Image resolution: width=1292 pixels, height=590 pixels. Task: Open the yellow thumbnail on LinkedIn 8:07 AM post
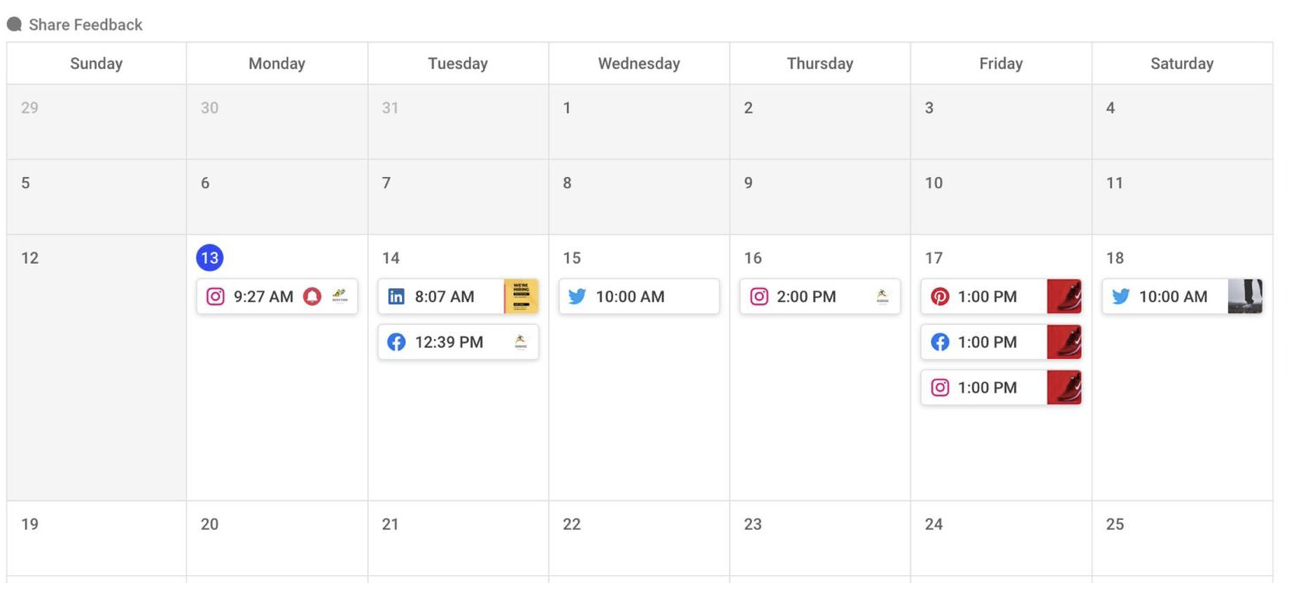click(x=521, y=296)
